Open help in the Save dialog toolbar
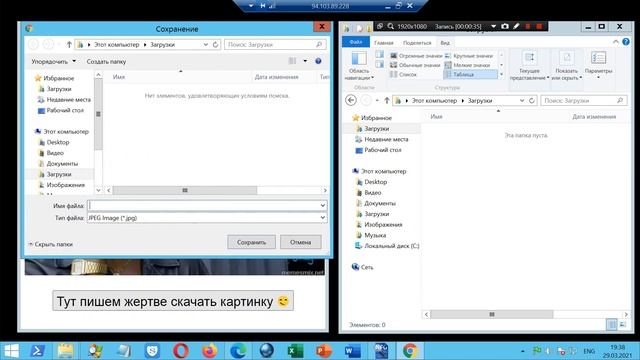Screen dimensions: 640x360 [318, 61]
